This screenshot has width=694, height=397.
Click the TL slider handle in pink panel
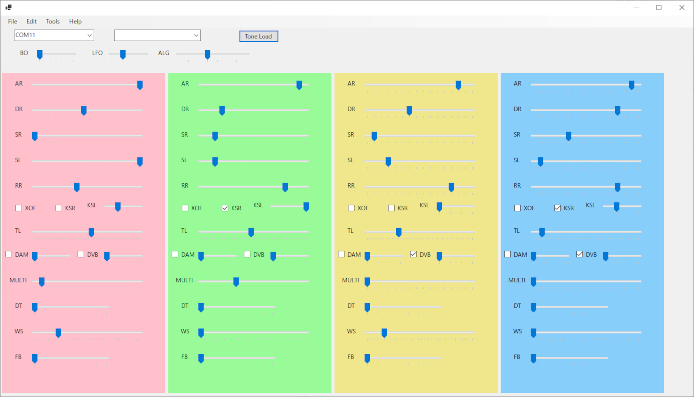coord(92,232)
